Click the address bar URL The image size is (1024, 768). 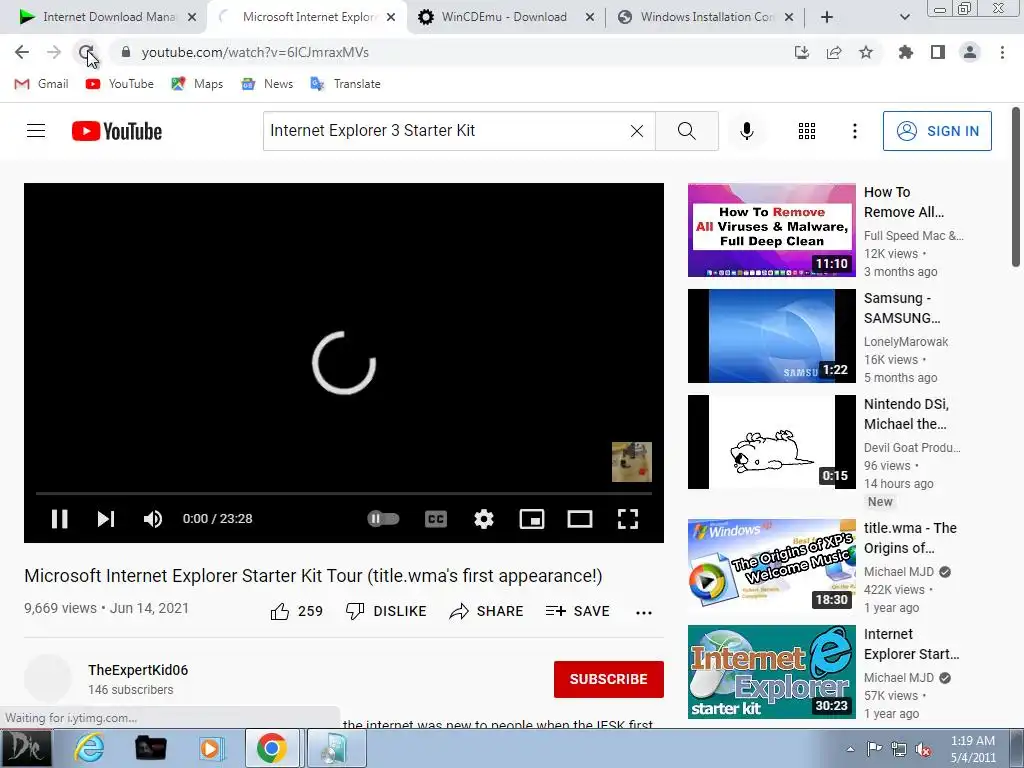click(x=255, y=52)
